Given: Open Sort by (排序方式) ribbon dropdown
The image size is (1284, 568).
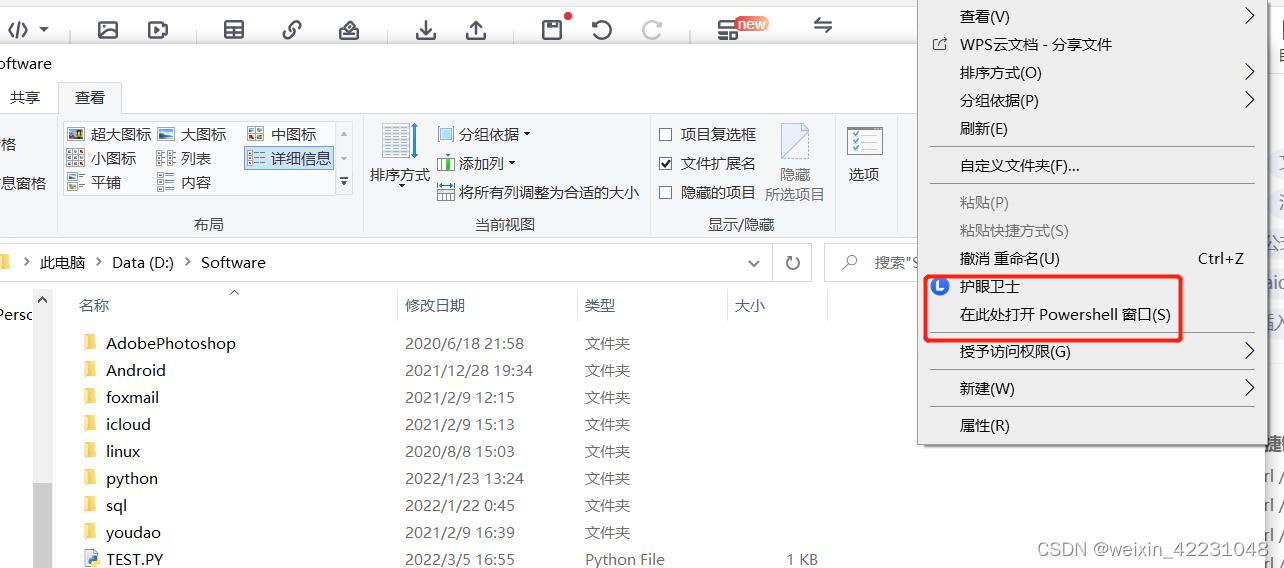Looking at the screenshot, I should (400, 154).
